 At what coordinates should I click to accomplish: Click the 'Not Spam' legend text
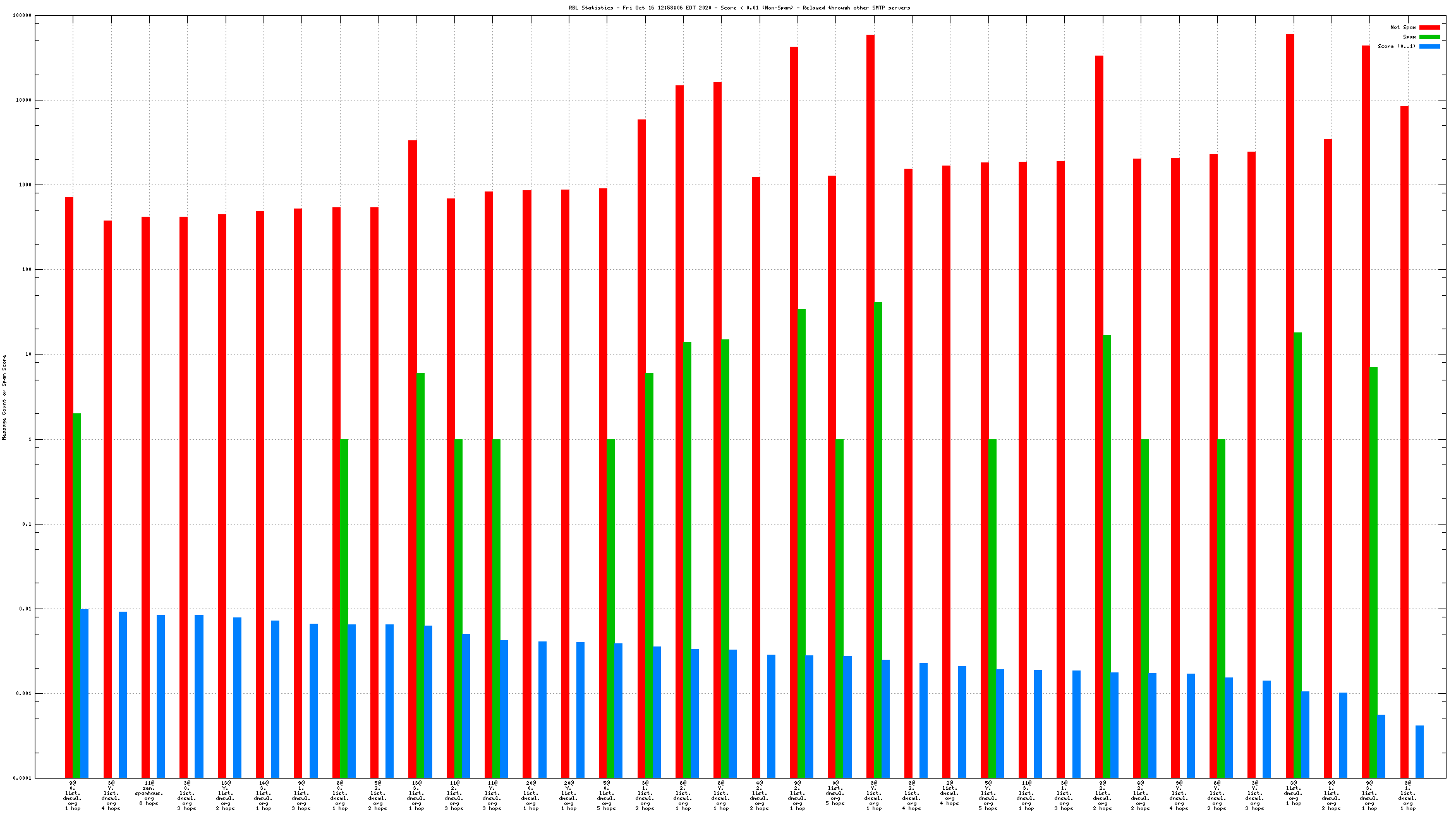pos(1403,28)
